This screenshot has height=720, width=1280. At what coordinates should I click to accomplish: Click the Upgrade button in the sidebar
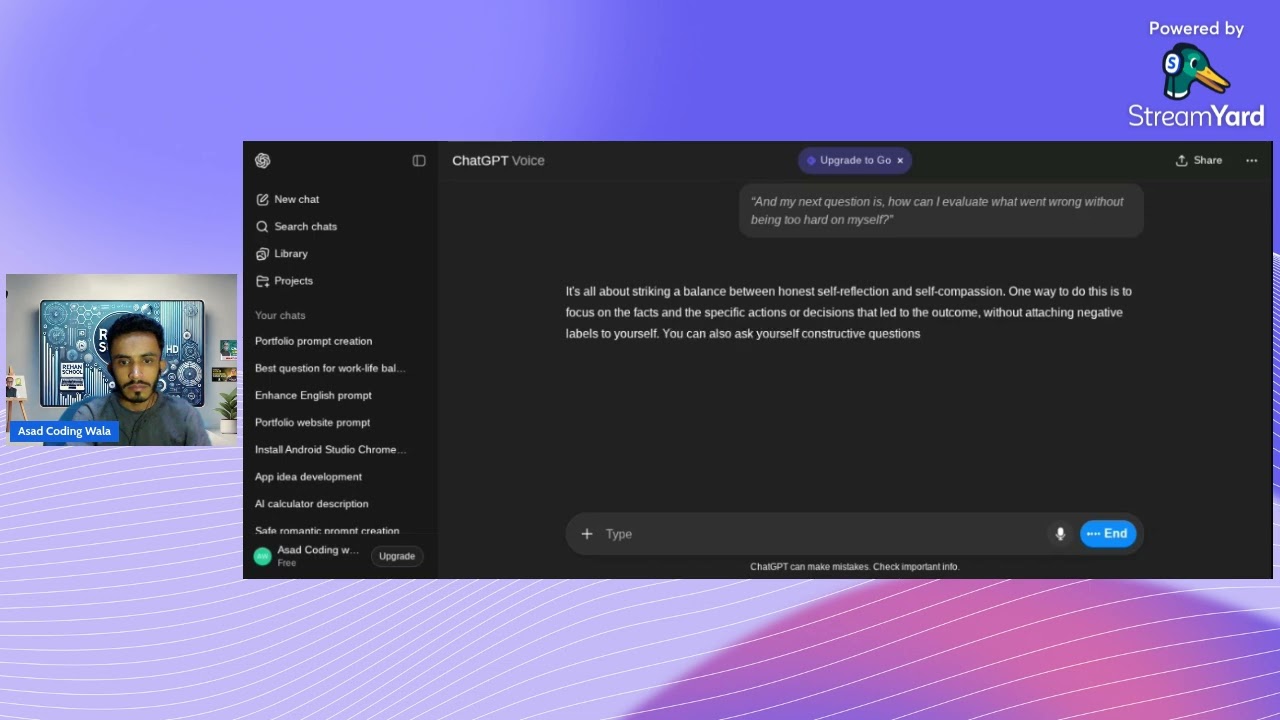pos(397,556)
